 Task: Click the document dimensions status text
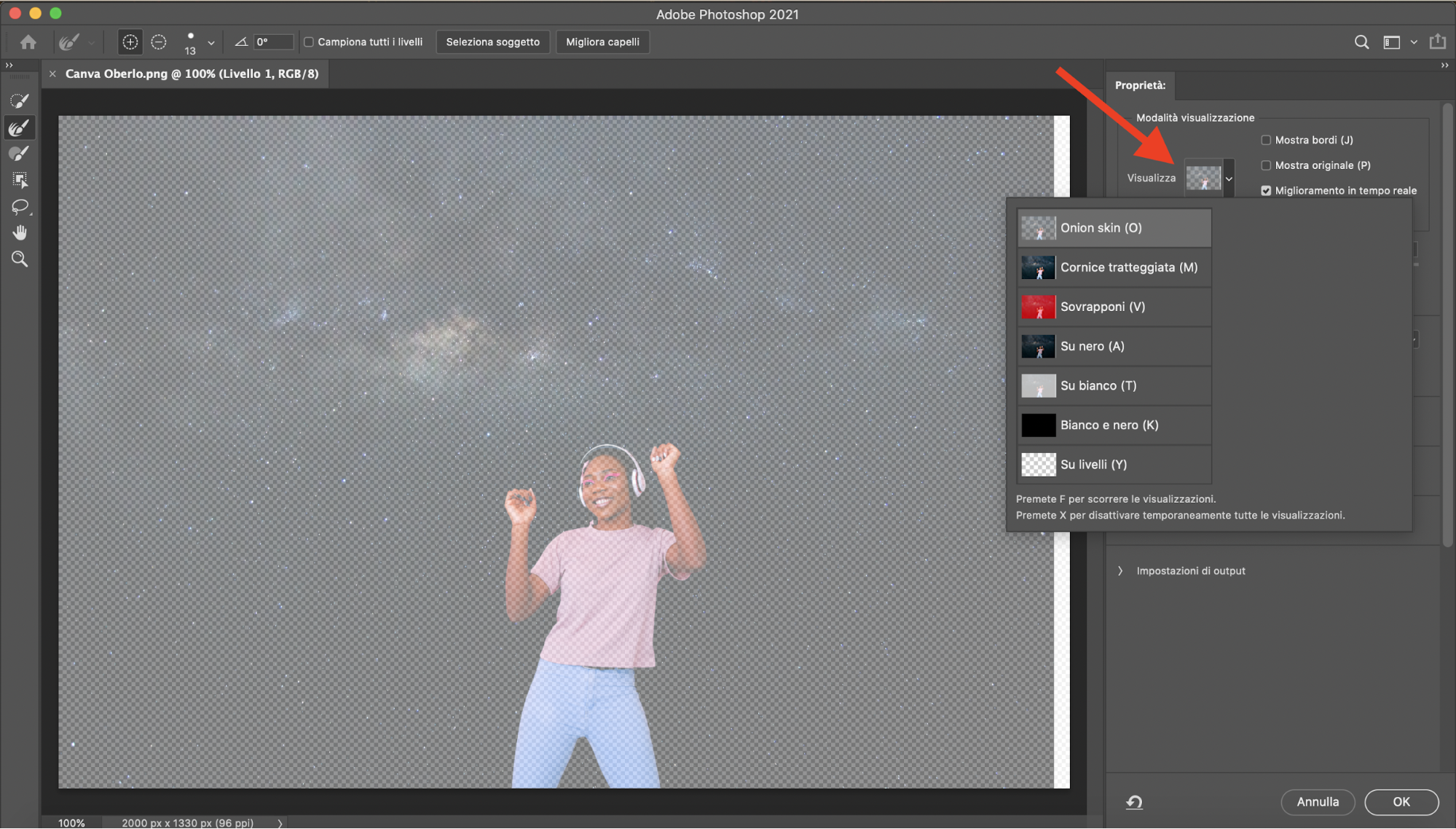(187, 822)
